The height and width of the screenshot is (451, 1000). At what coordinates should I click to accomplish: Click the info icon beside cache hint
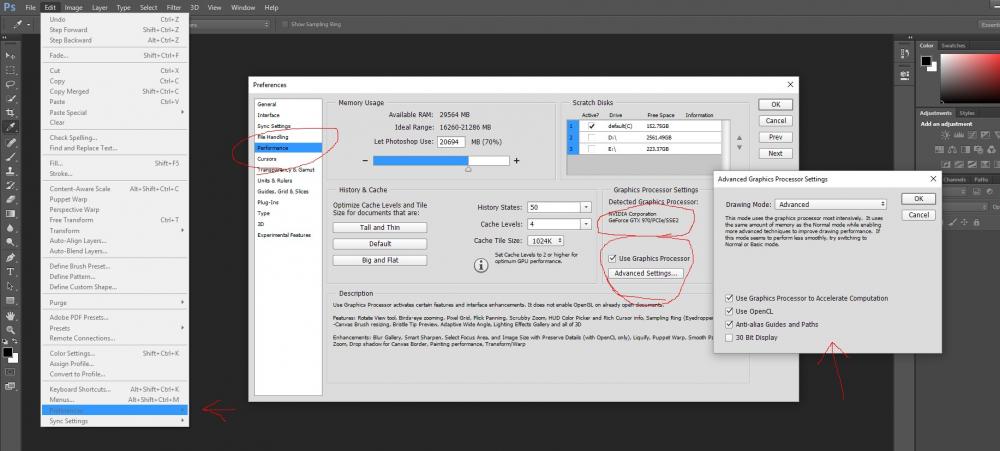pyautogui.click(x=481, y=265)
